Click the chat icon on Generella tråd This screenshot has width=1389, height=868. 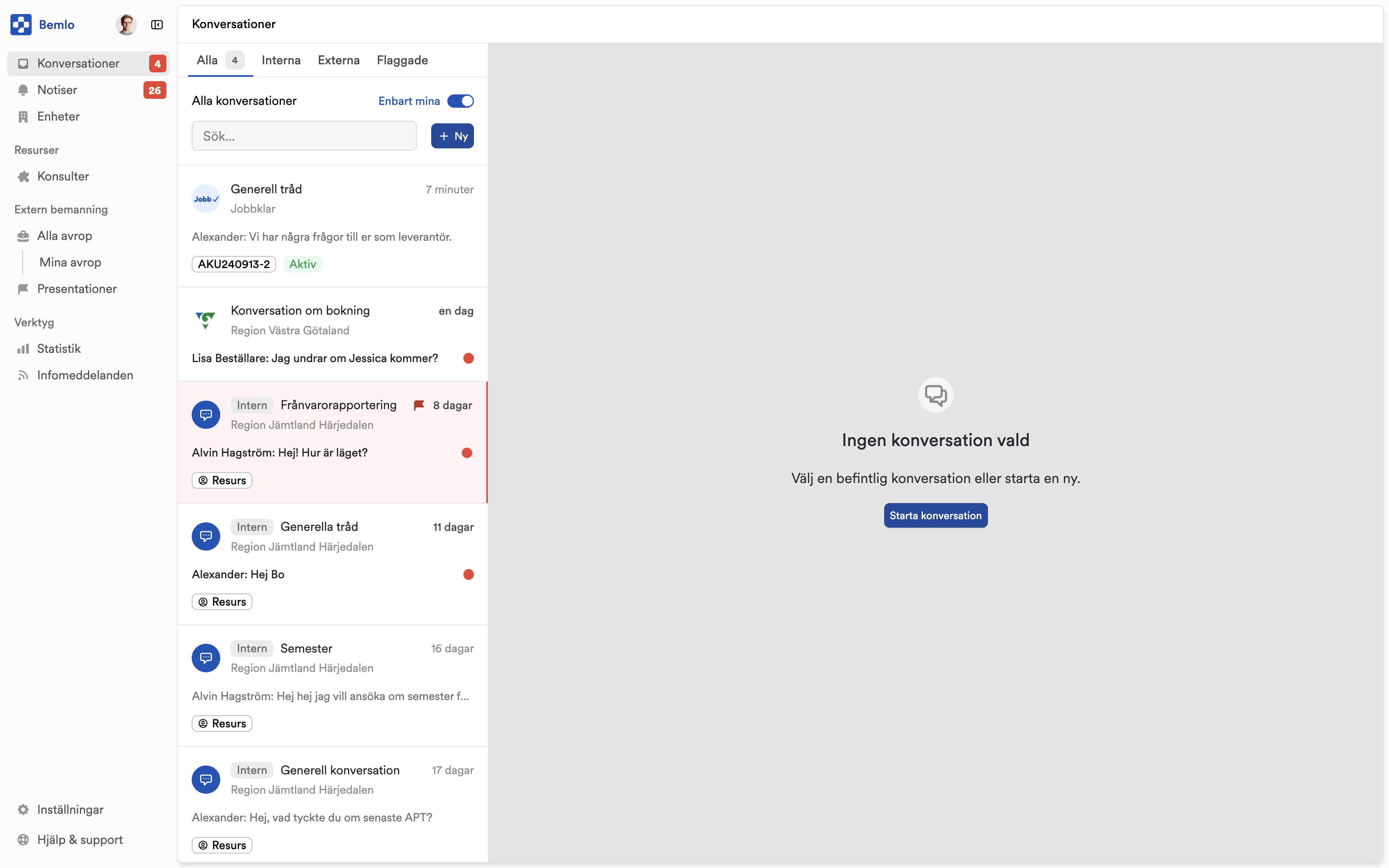[206, 536]
